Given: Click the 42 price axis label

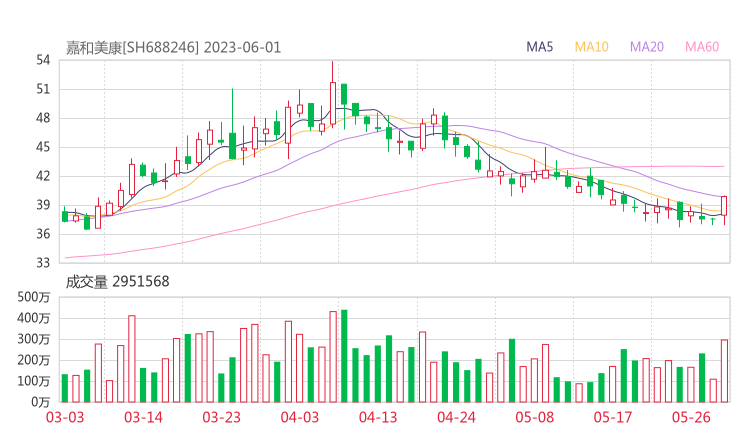Looking at the screenshot, I should (43, 176).
